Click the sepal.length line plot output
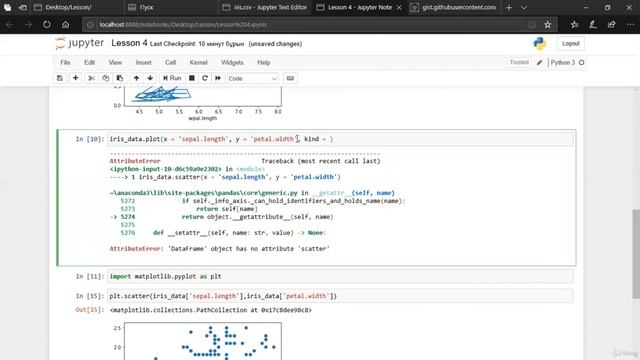 198,104
